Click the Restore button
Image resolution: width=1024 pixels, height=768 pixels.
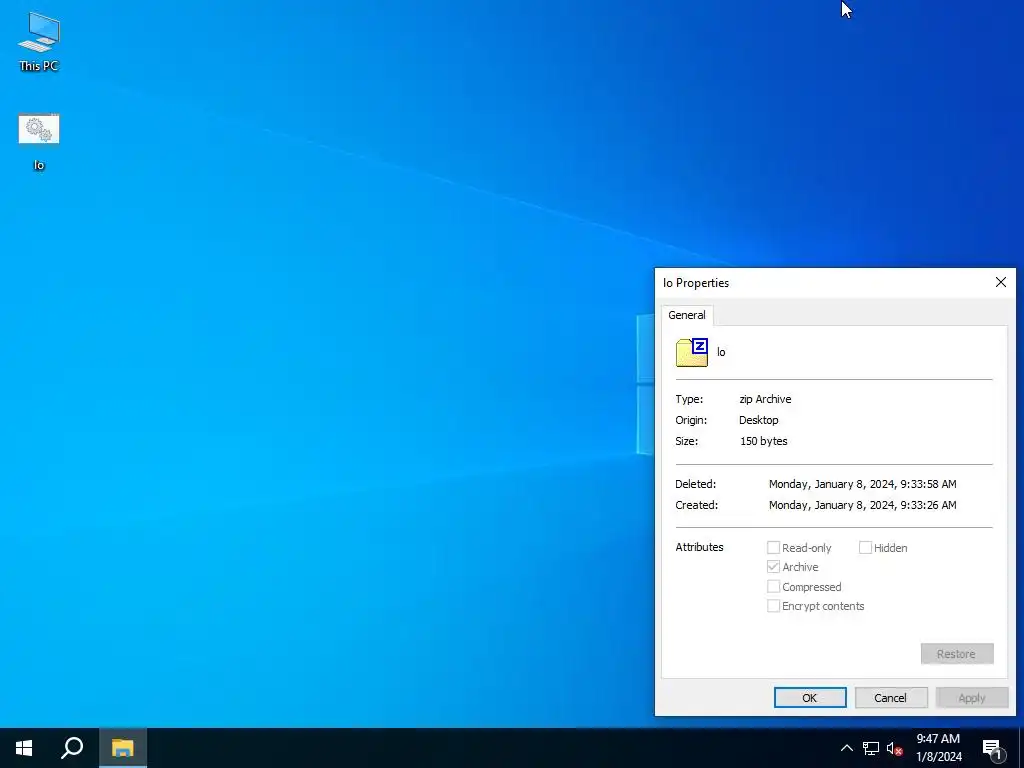pos(957,654)
